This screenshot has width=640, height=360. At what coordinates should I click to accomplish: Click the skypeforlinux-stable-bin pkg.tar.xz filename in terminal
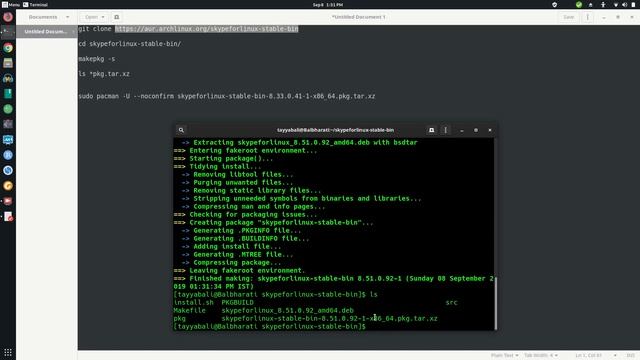329,318
